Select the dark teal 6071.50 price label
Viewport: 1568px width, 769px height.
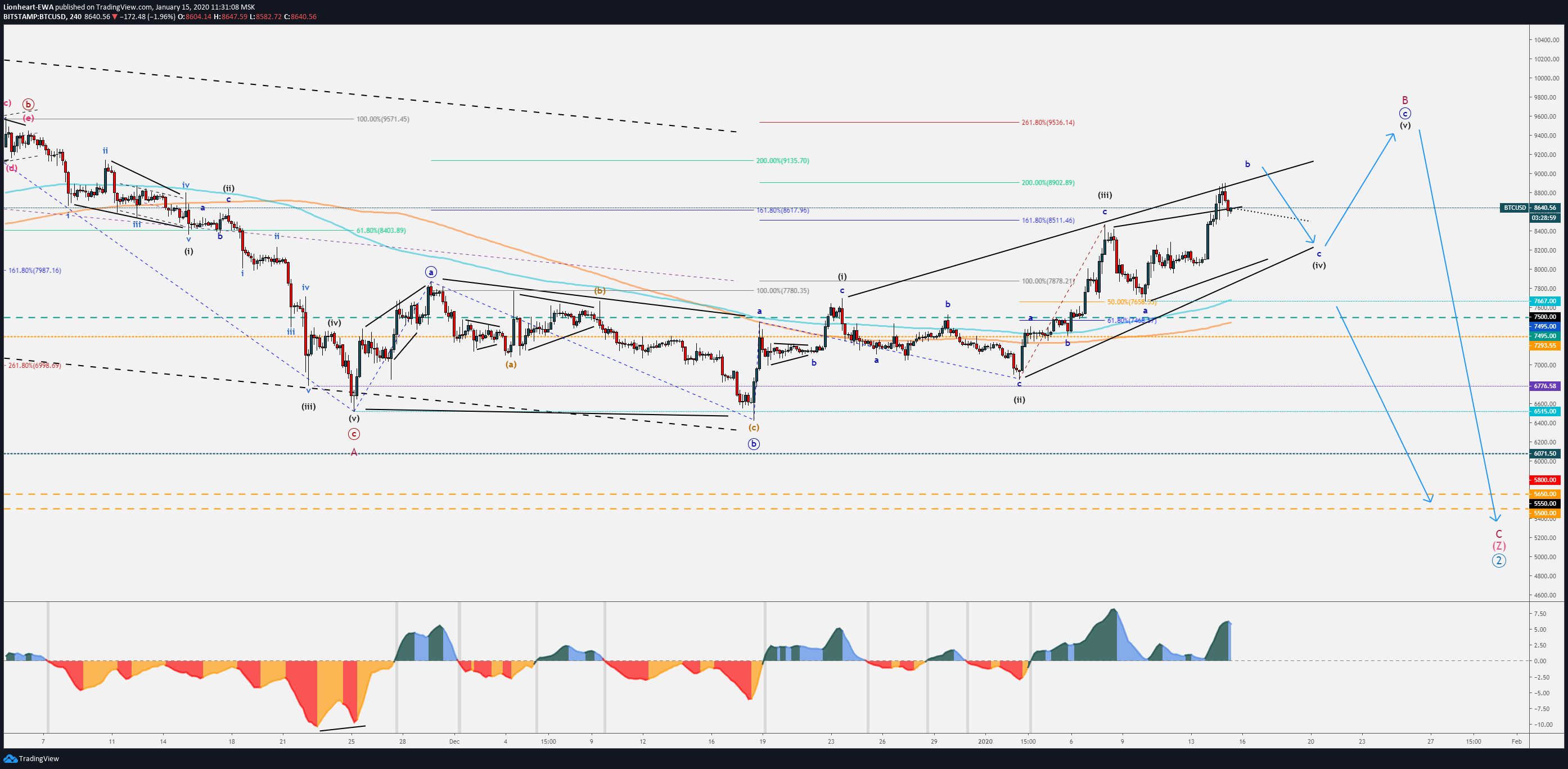[x=1545, y=453]
